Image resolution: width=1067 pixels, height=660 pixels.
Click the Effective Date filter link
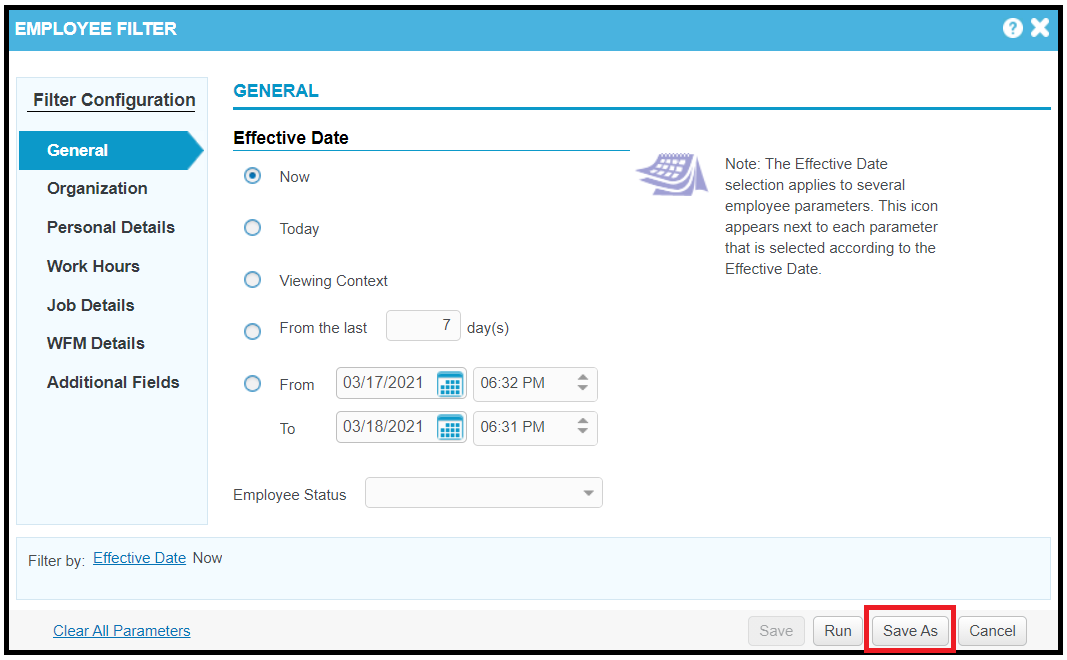(139, 558)
